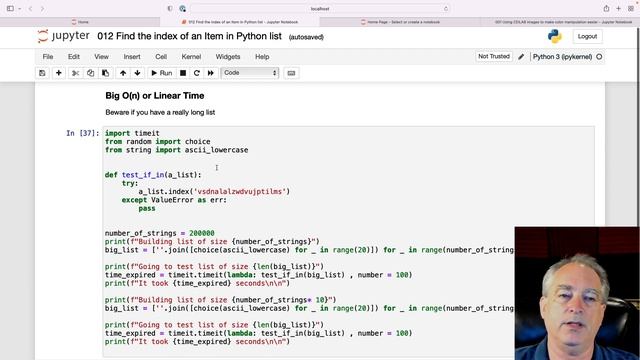640x360 pixels.
Task: Open the View menu
Action: tap(101, 57)
